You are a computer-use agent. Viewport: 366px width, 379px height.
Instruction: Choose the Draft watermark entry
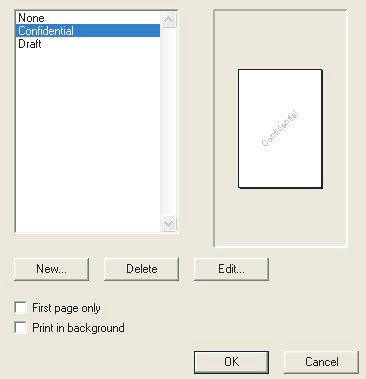point(88,44)
